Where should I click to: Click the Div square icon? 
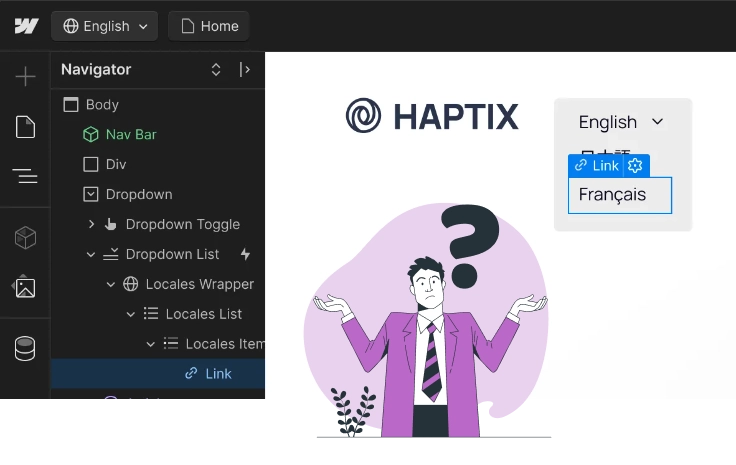click(x=91, y=165)
